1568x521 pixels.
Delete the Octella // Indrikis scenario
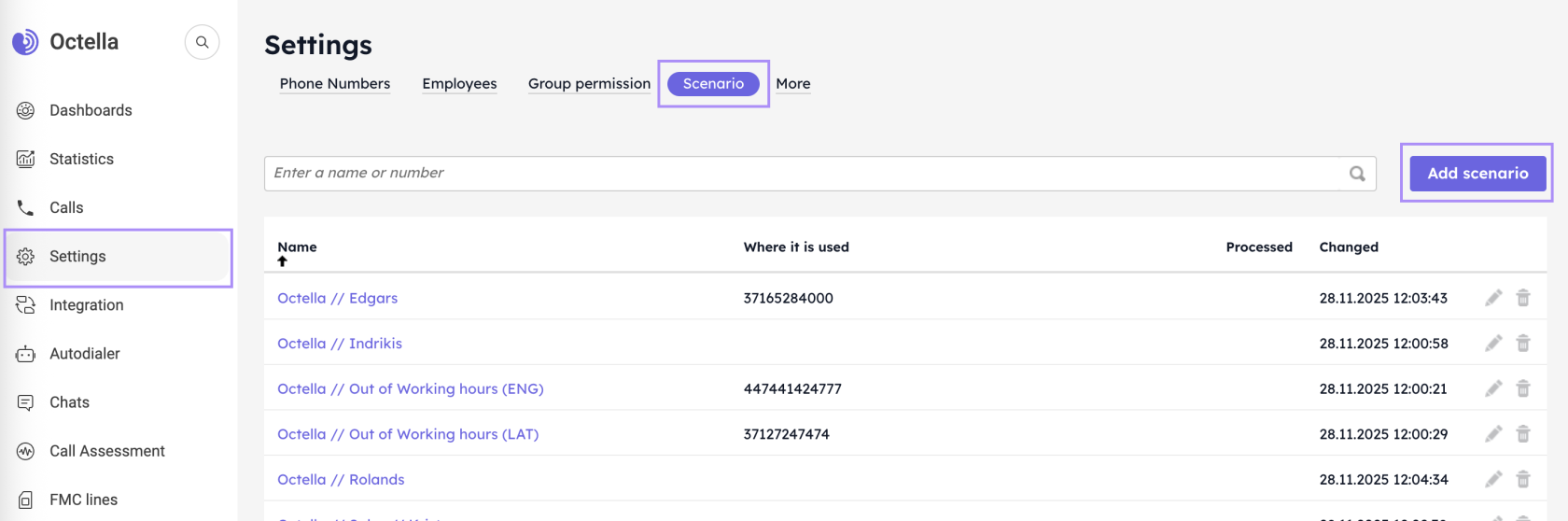click(x=1523, y=344)
